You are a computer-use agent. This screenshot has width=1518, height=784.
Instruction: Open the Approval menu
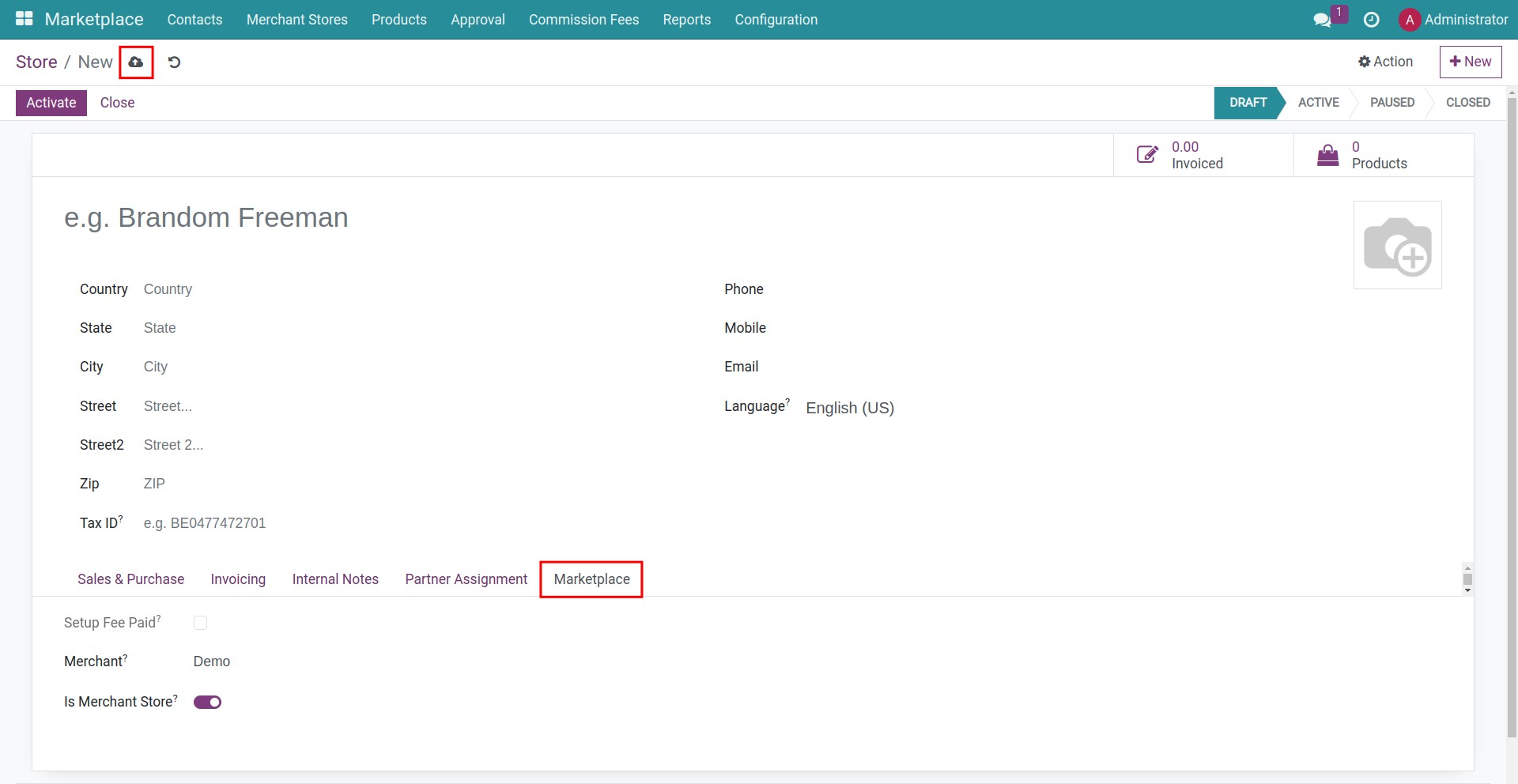[x=478, y=20]
